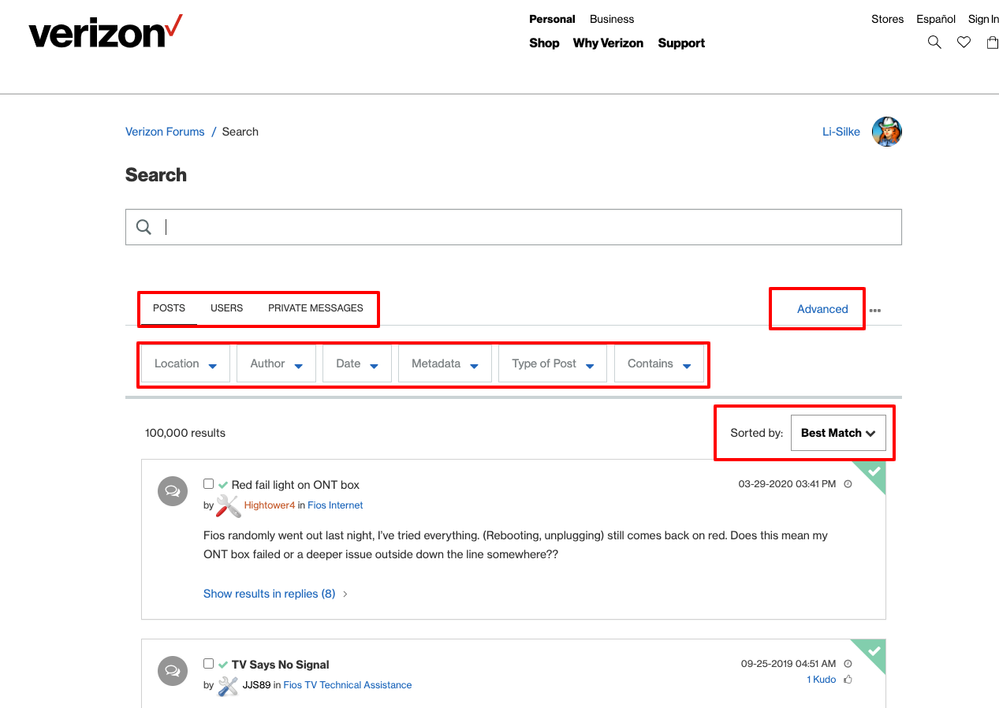The height and width of the screenshot is (708, 999).
Task: Click the Sorted by: label
Action: point(756,433)
